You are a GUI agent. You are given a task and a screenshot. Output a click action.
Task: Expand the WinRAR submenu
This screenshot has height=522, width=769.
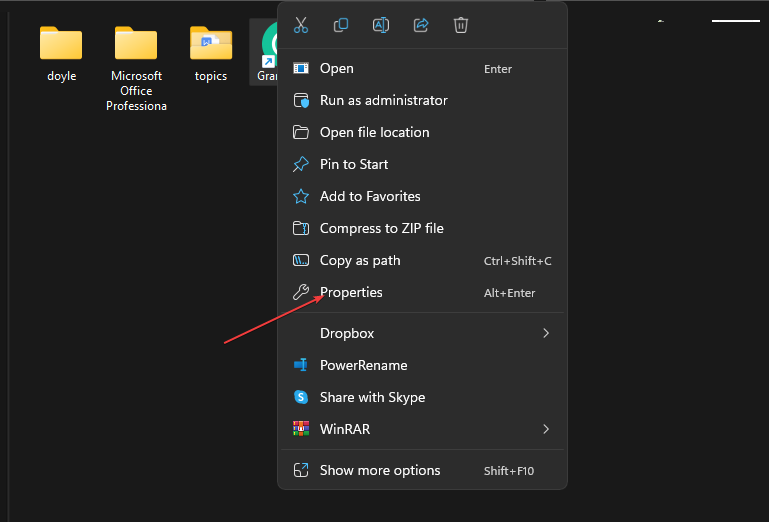[422, 429]
